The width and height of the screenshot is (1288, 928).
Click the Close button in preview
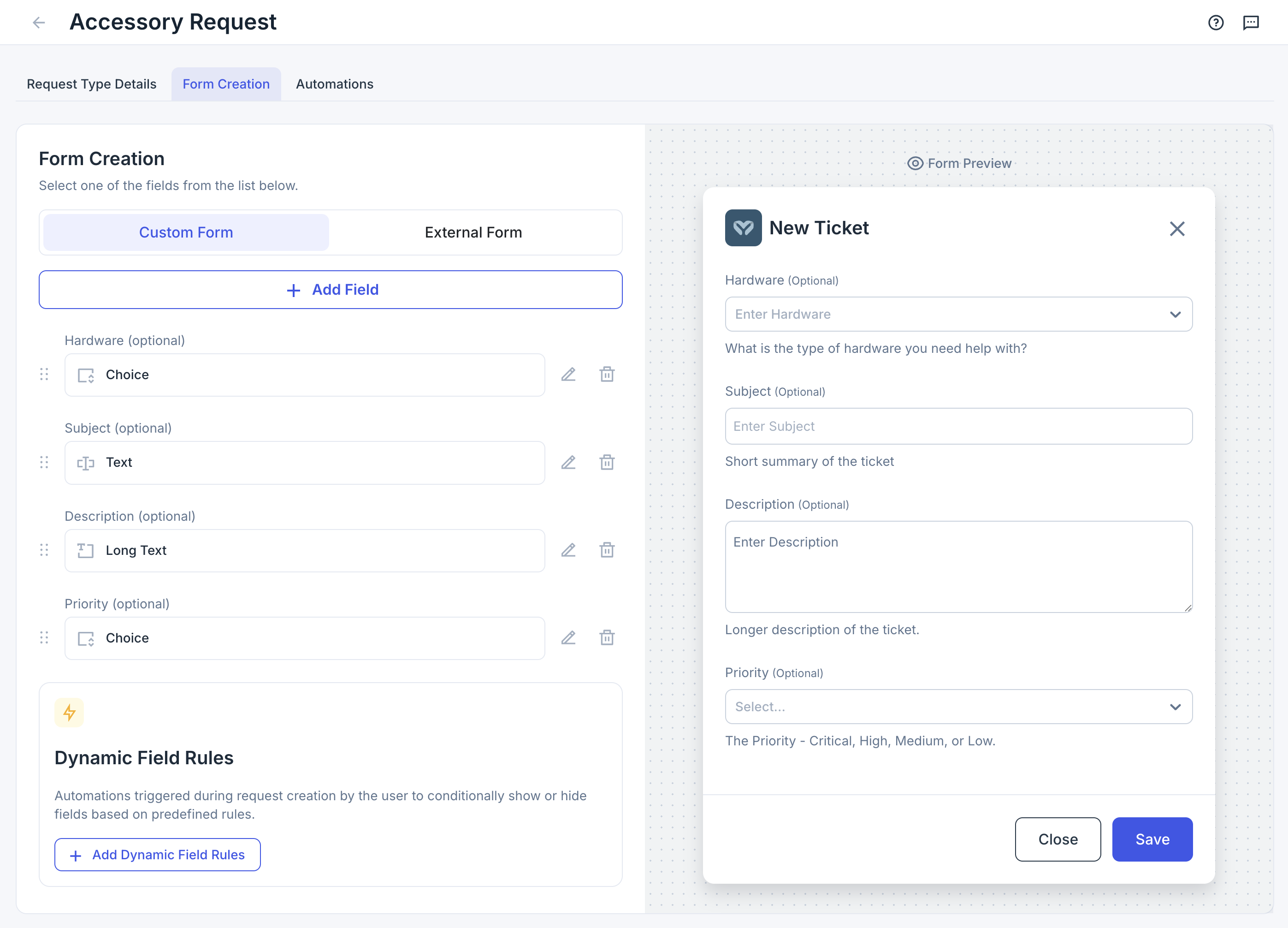[x=1058, y=839]
